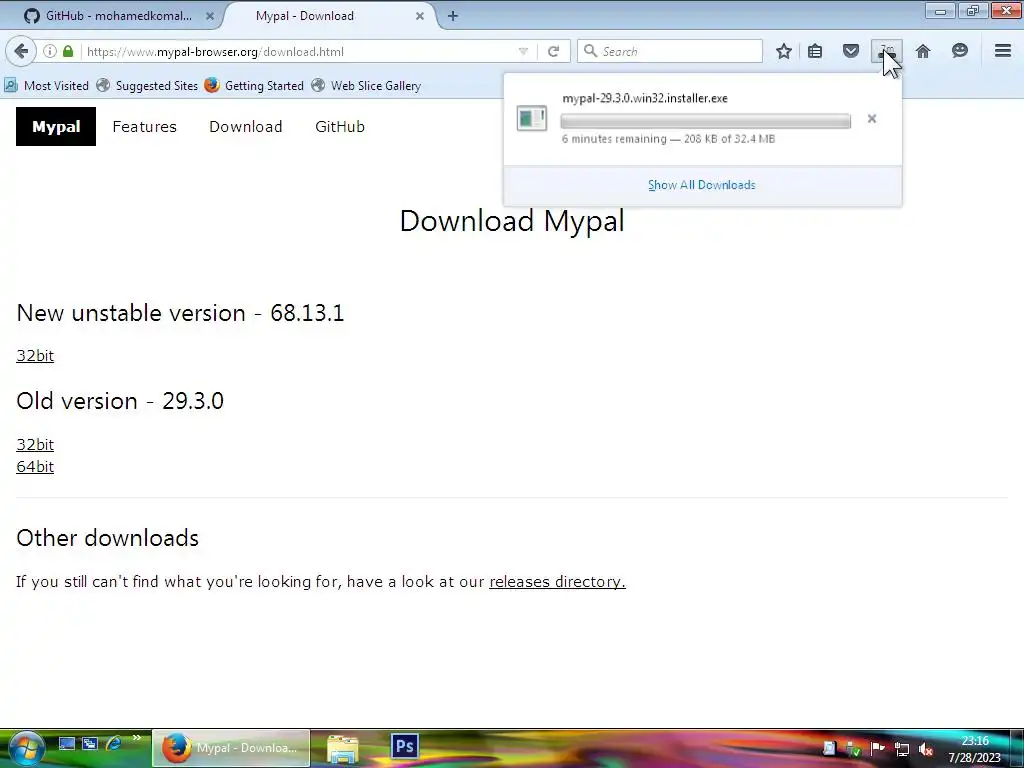The image size is (1024, 768).
Task: Click Safely Remove Hardware tray icon
Action: [x=853, y=749]
